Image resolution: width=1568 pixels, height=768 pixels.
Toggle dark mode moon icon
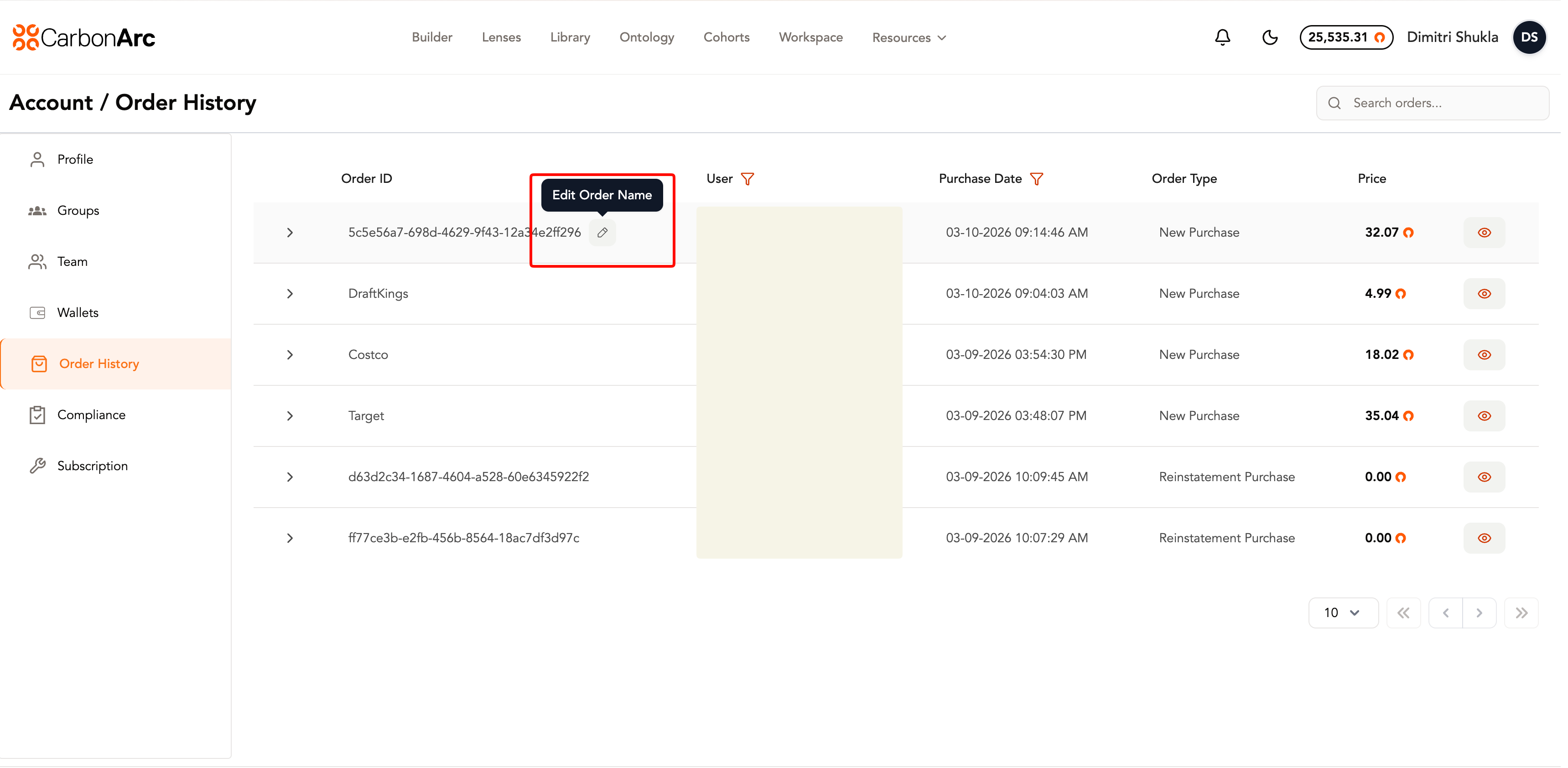(x=1270, y=38)
